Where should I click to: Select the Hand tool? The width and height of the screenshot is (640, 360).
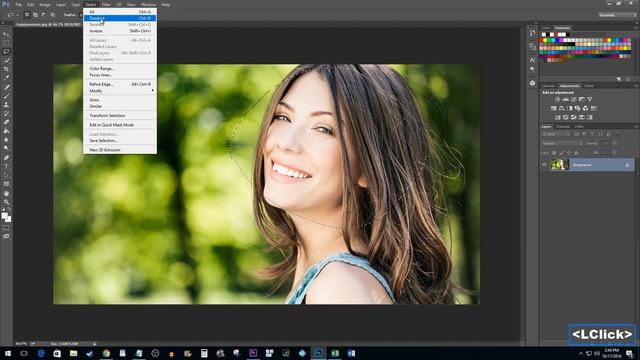click(6, 193)
